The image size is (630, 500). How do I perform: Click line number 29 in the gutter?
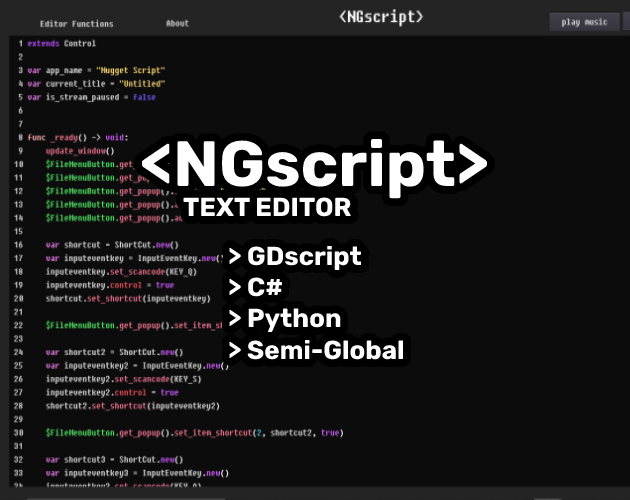pos(18,419)
